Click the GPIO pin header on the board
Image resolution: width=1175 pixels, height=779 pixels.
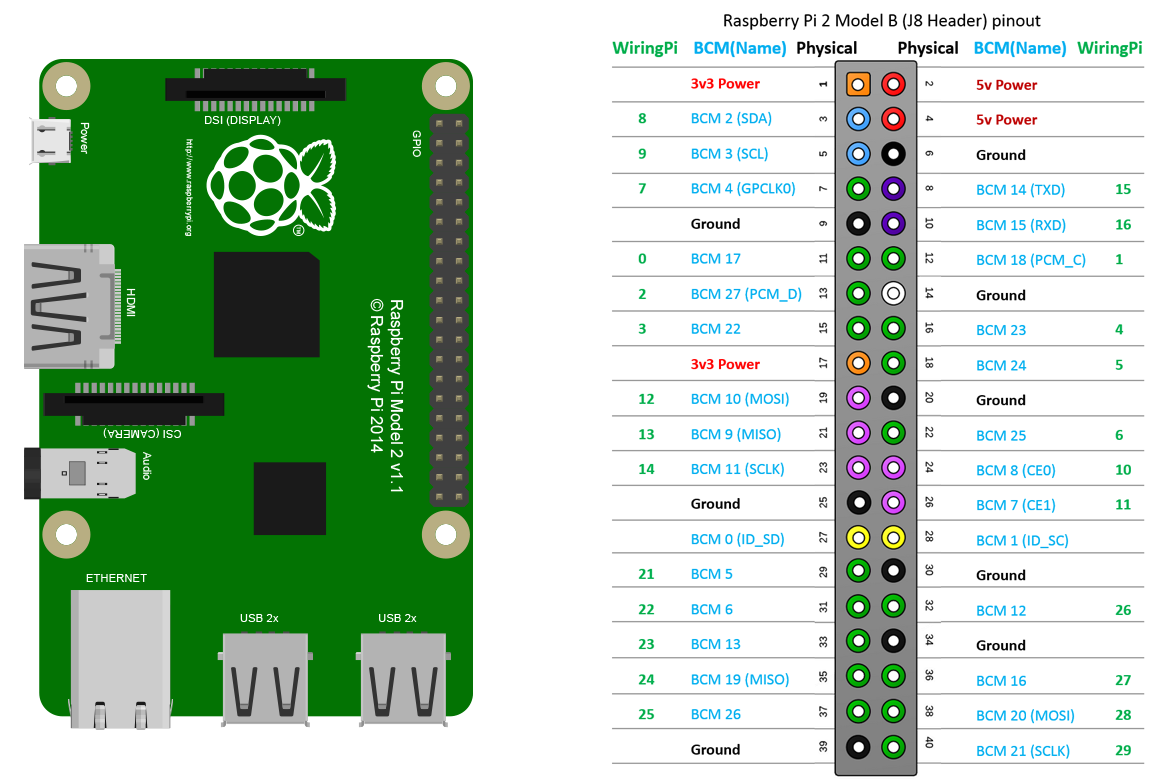[449, 309]
